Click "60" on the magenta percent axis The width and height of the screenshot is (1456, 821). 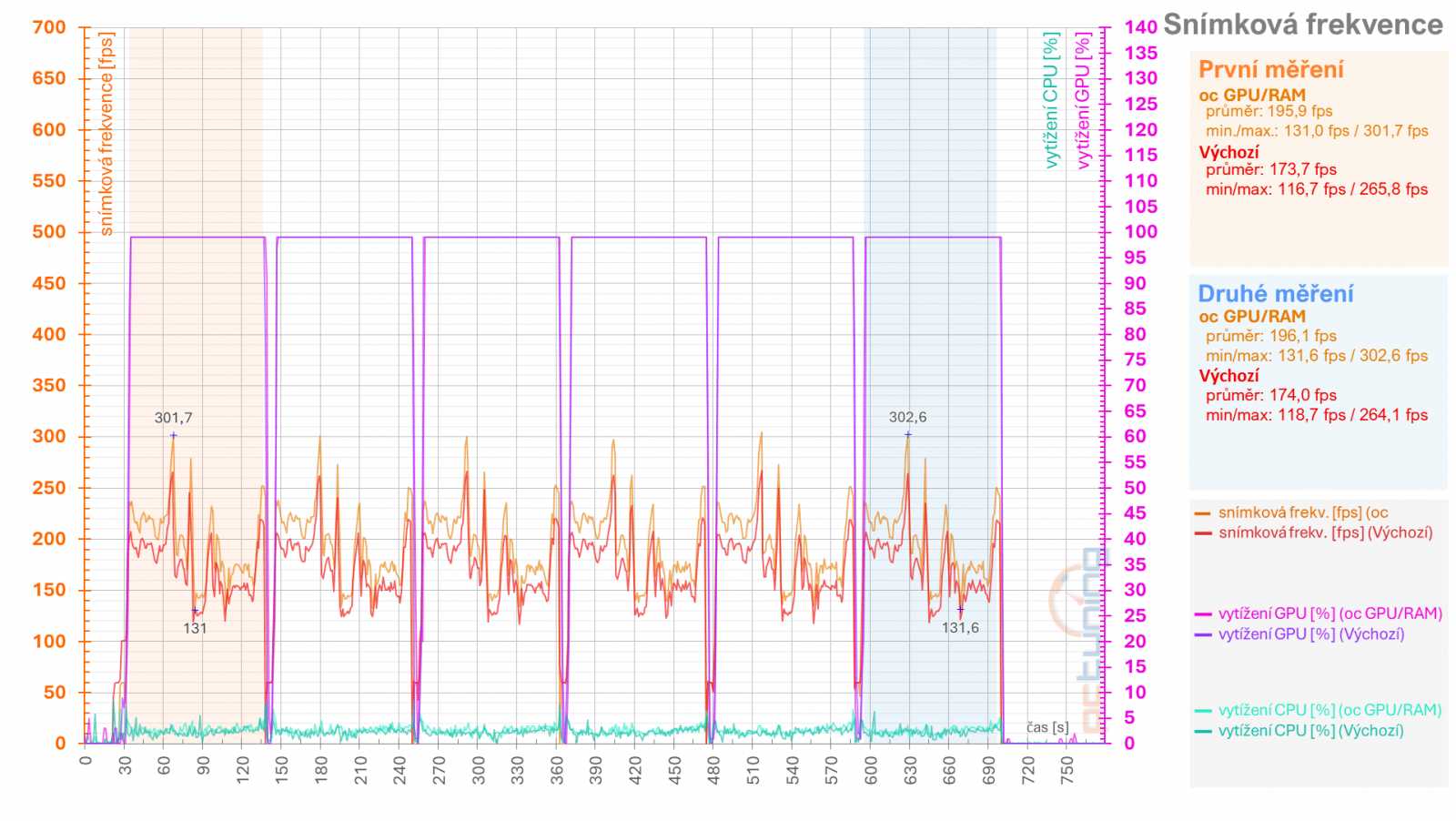pyautogui.click(x=1135, y=436)
